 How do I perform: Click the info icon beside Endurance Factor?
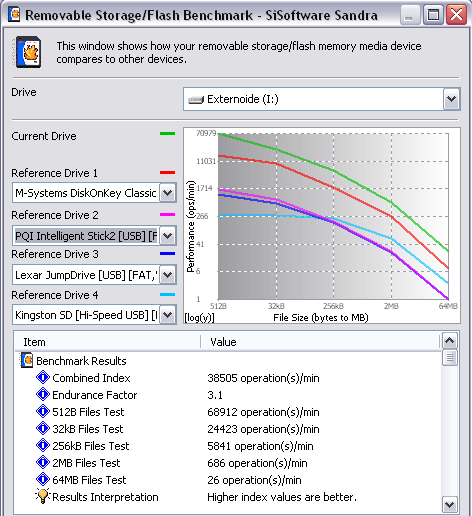click(x=43, y=395)
